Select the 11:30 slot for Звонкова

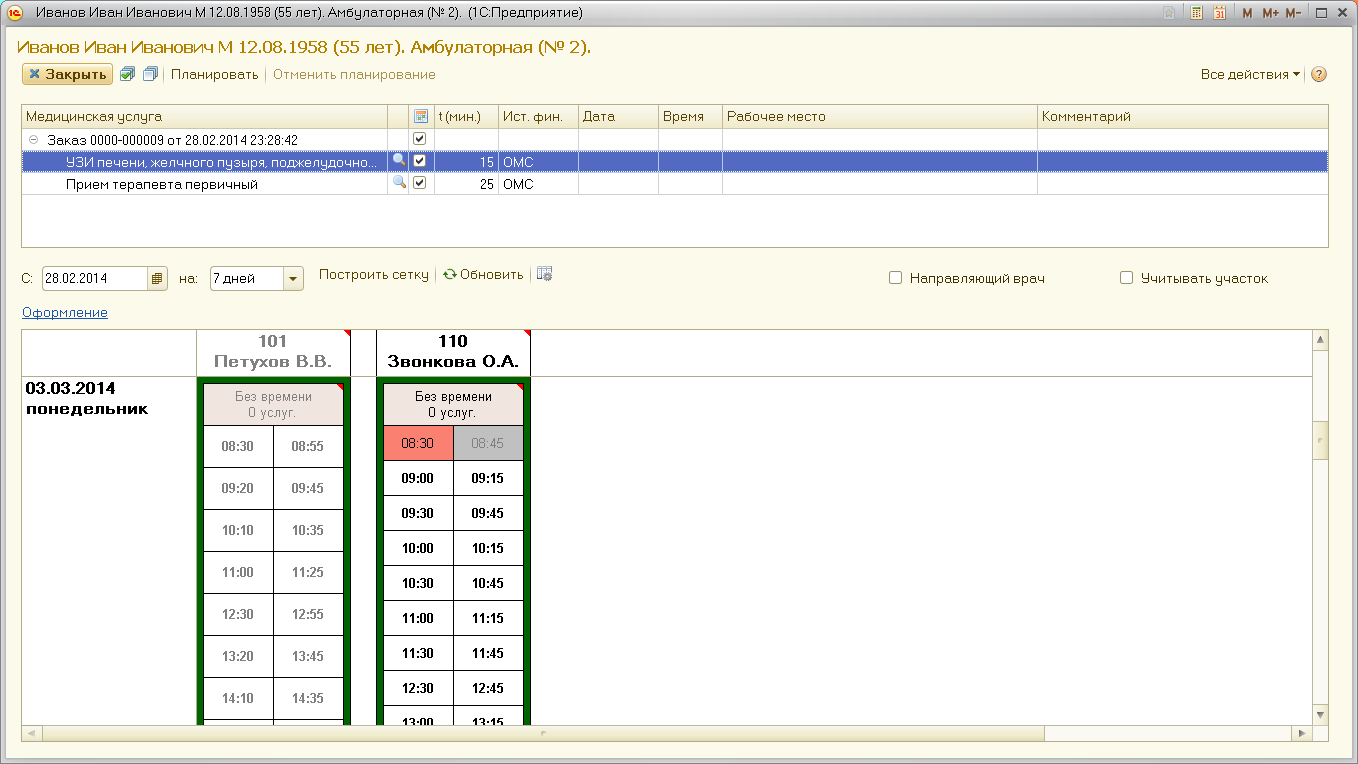(x=418, y=653)
